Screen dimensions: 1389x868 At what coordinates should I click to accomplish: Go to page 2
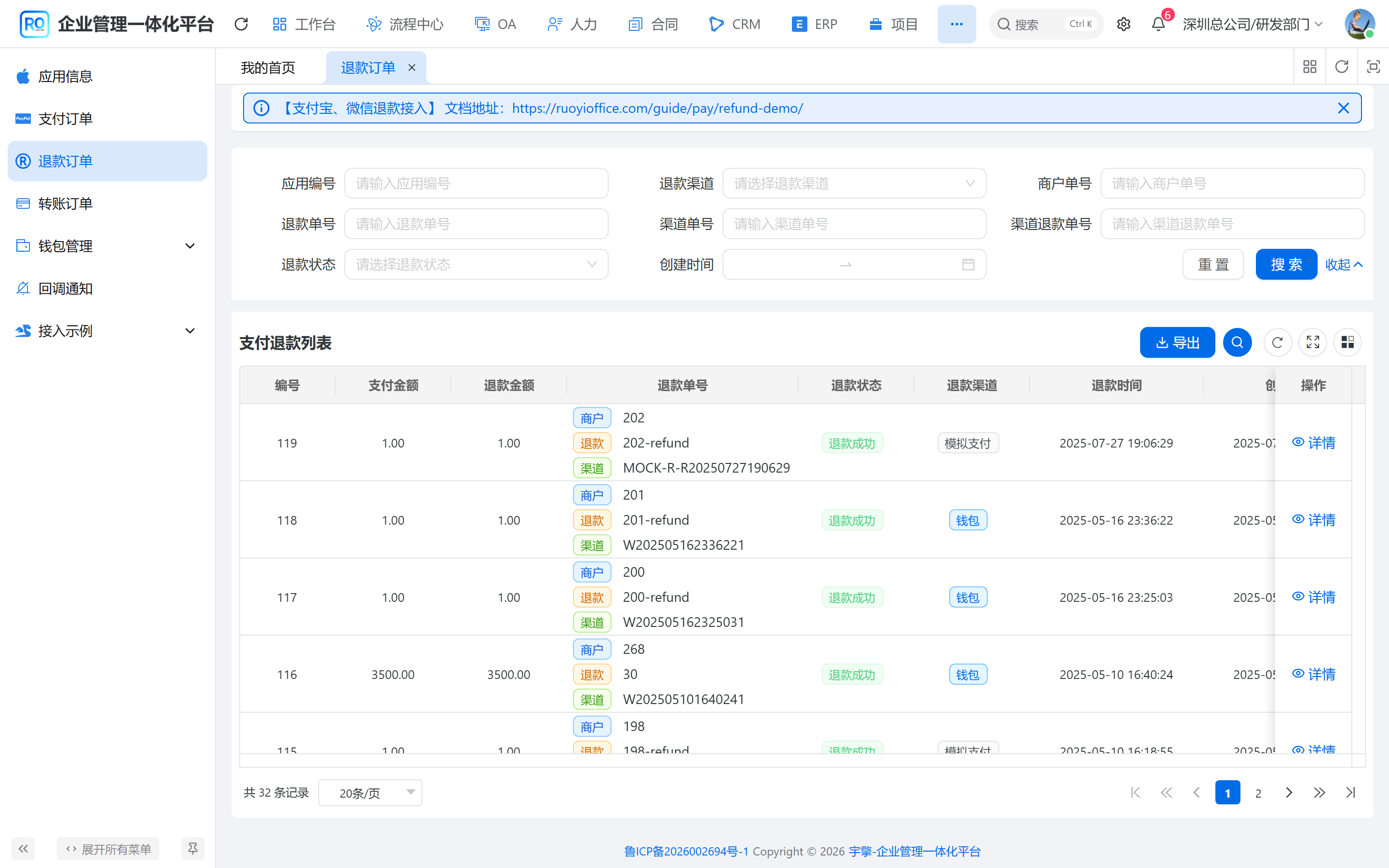tap(1258, 793)
